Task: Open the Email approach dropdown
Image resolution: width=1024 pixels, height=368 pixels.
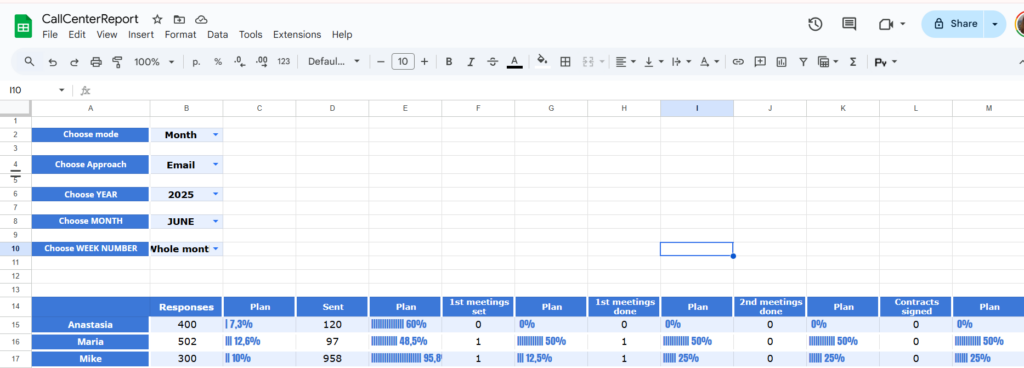Action: tap(216, 165)
